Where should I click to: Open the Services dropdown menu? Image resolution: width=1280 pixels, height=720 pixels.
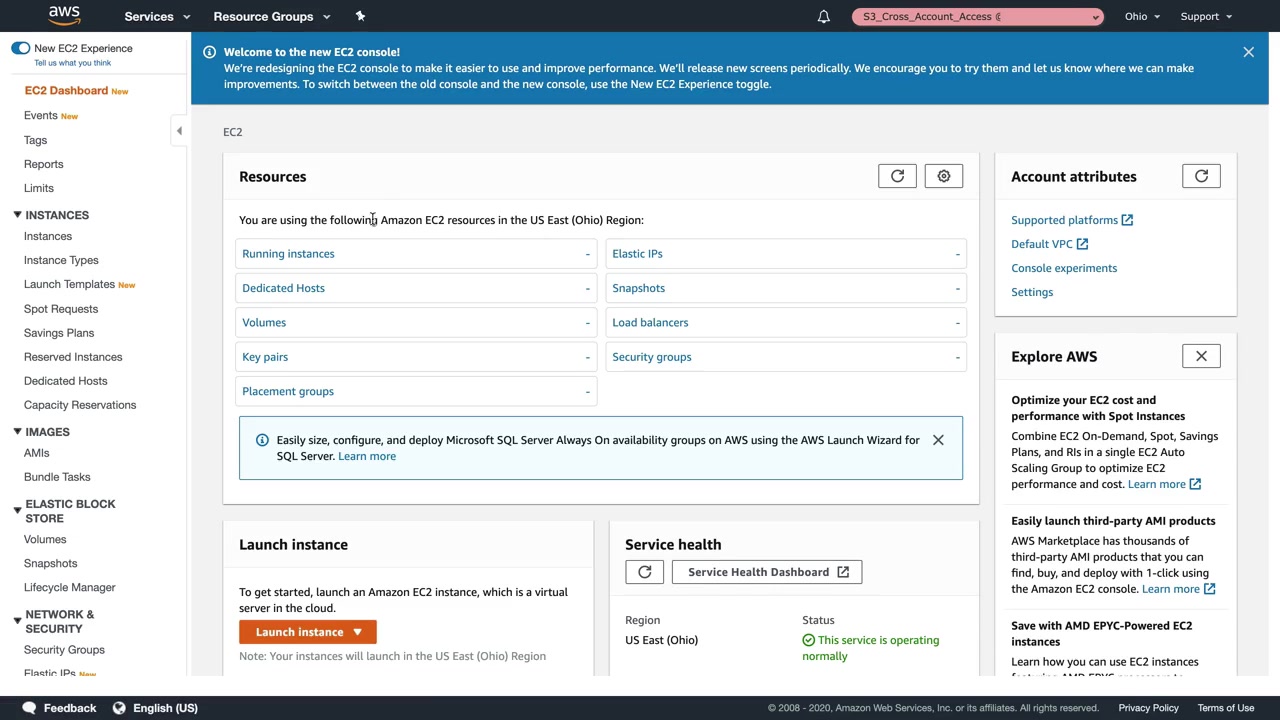[x=157, y=16]
